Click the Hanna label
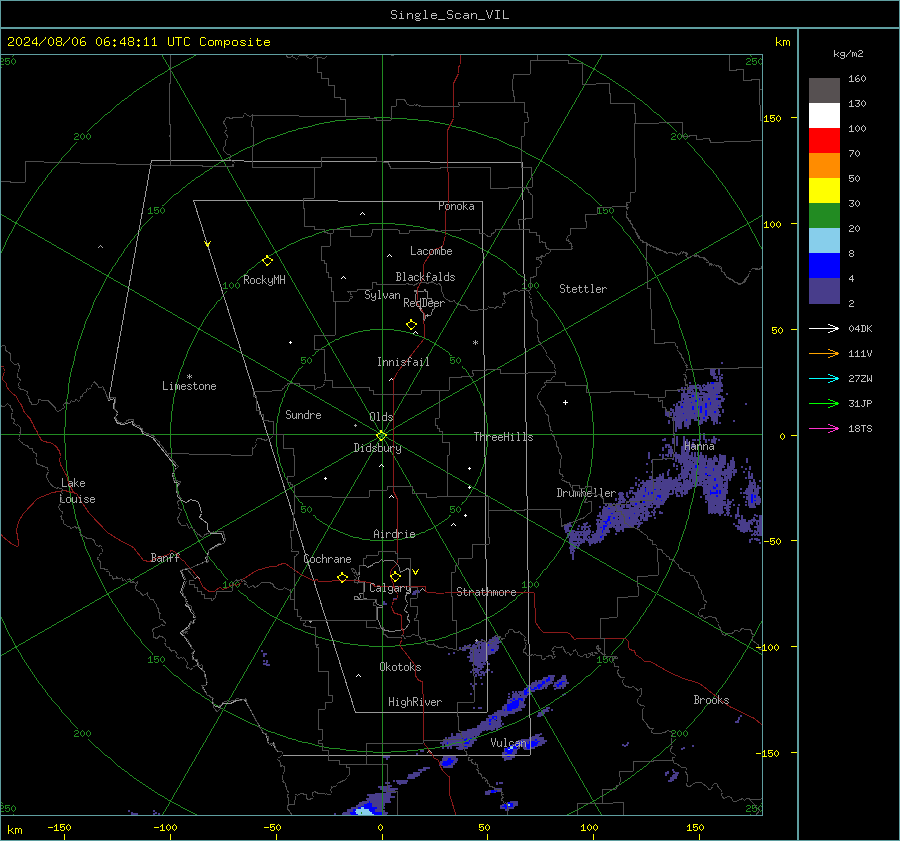Image resolution: width=900 pixels, height=841 pixels. click(x=699, y=446)
